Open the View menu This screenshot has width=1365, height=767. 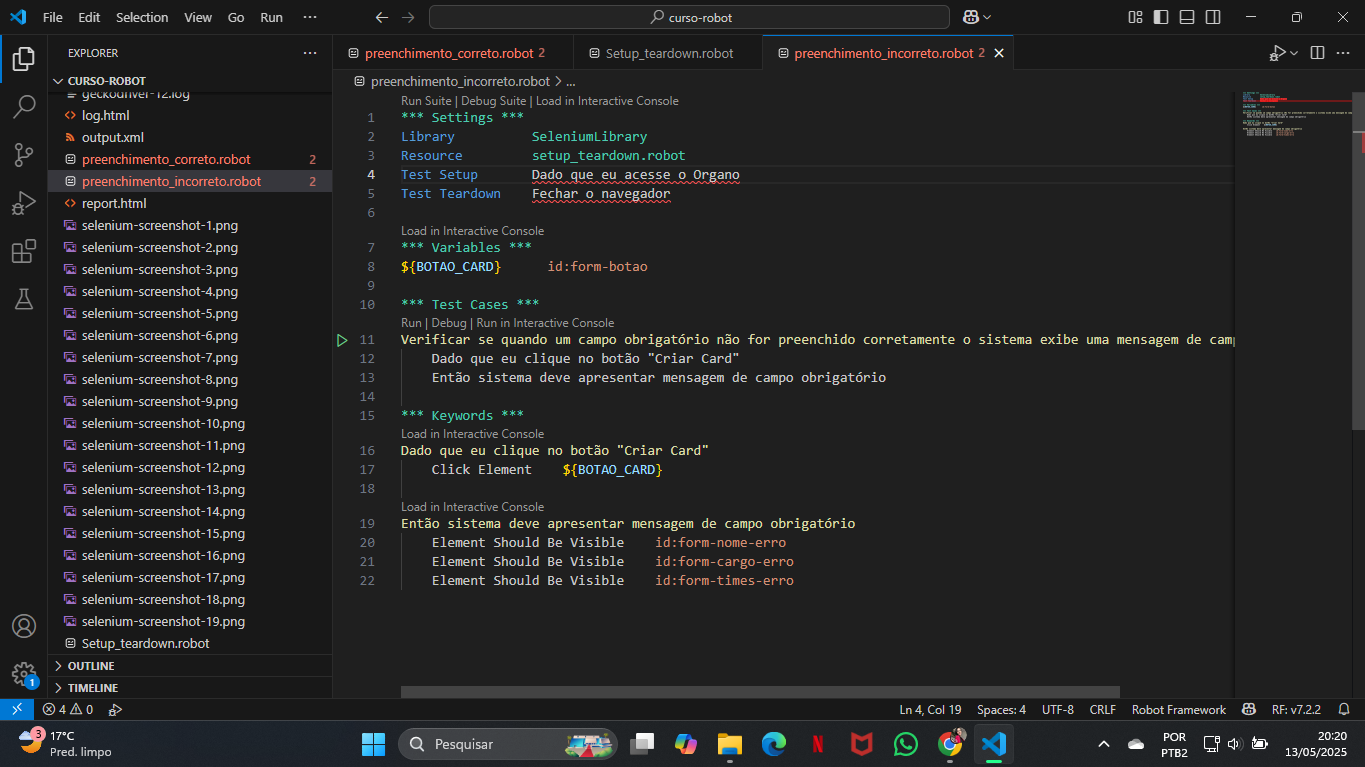tap(198, 17)
